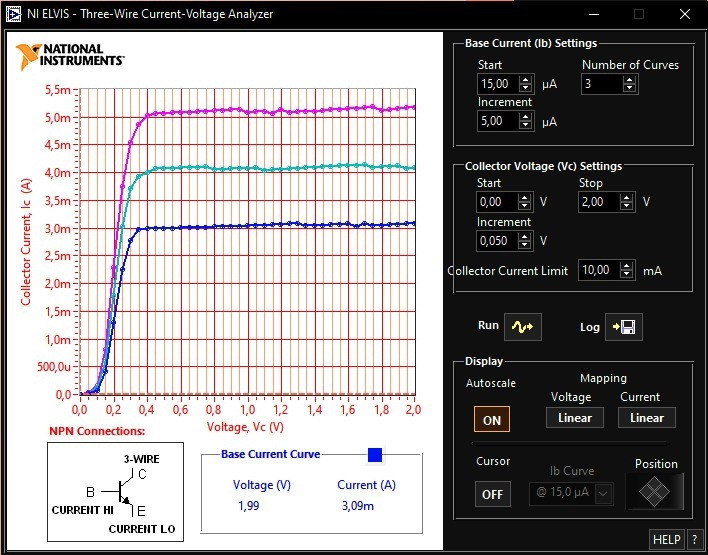Image resolution: width=708 pixels, height=555 pixels.
Task: Increase base current Increment value
Action: 525,117
